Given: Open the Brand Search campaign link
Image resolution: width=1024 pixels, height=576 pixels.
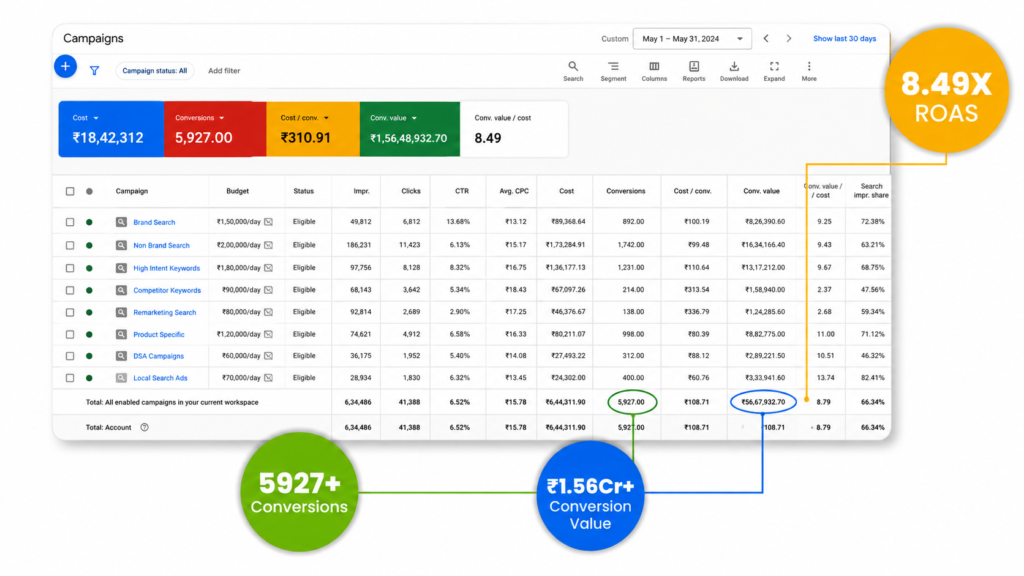Looking at the screenshot, I should [x=154, y=222].
